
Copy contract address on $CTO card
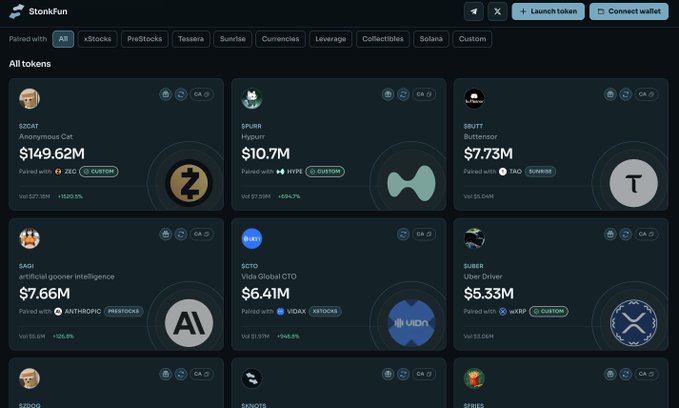pyautogui.click(x=424, y=234)
